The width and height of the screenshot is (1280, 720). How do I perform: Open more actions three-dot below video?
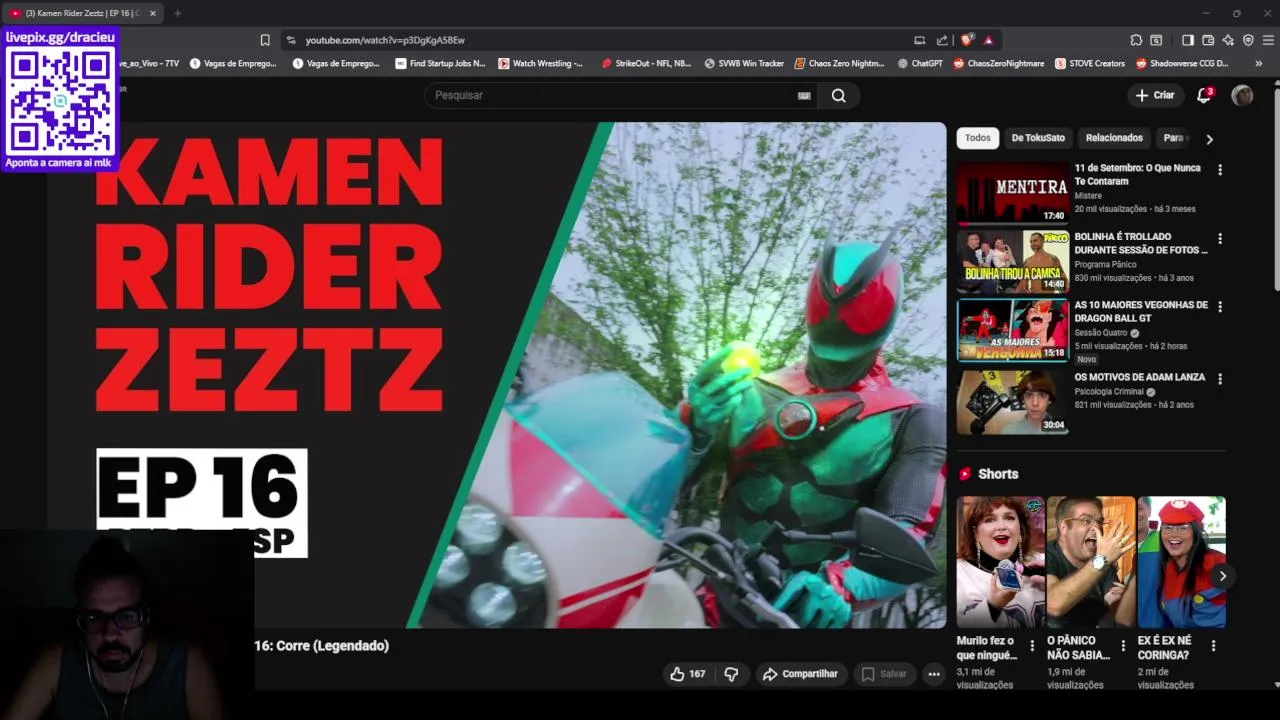click(934, 674)
